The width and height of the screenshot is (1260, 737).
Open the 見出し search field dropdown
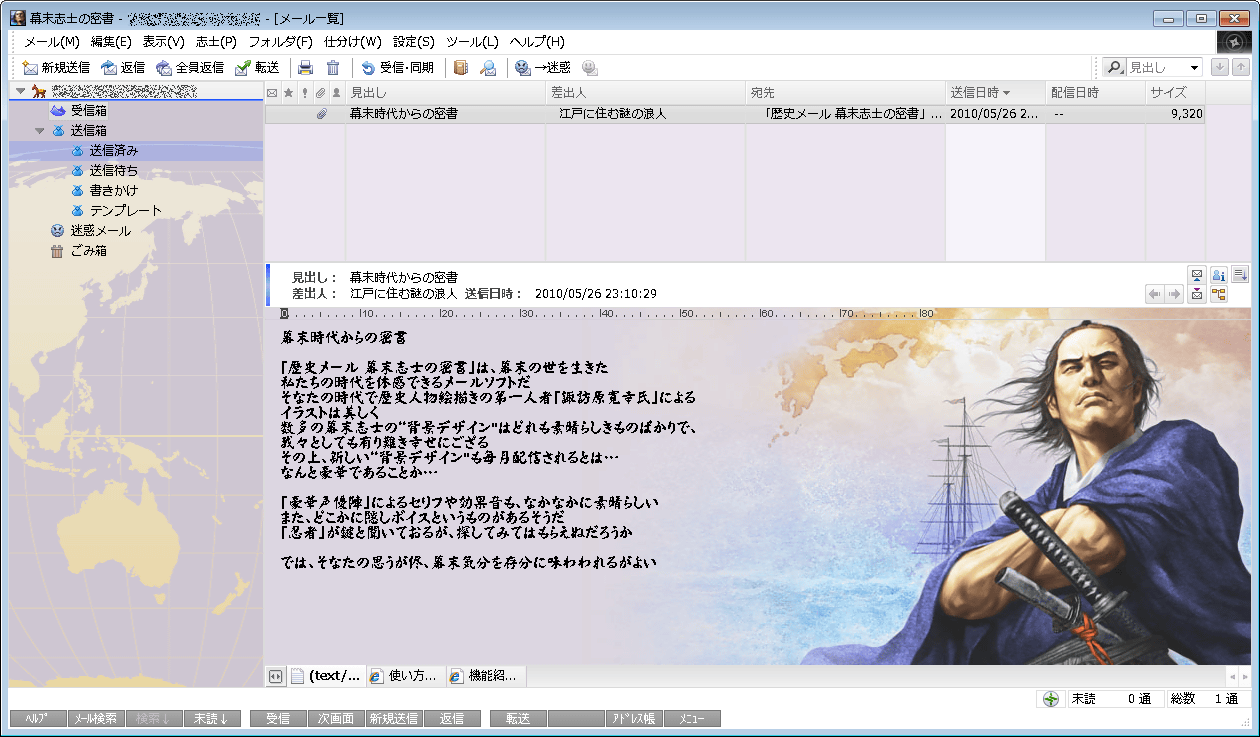[x=1195, y=68]
